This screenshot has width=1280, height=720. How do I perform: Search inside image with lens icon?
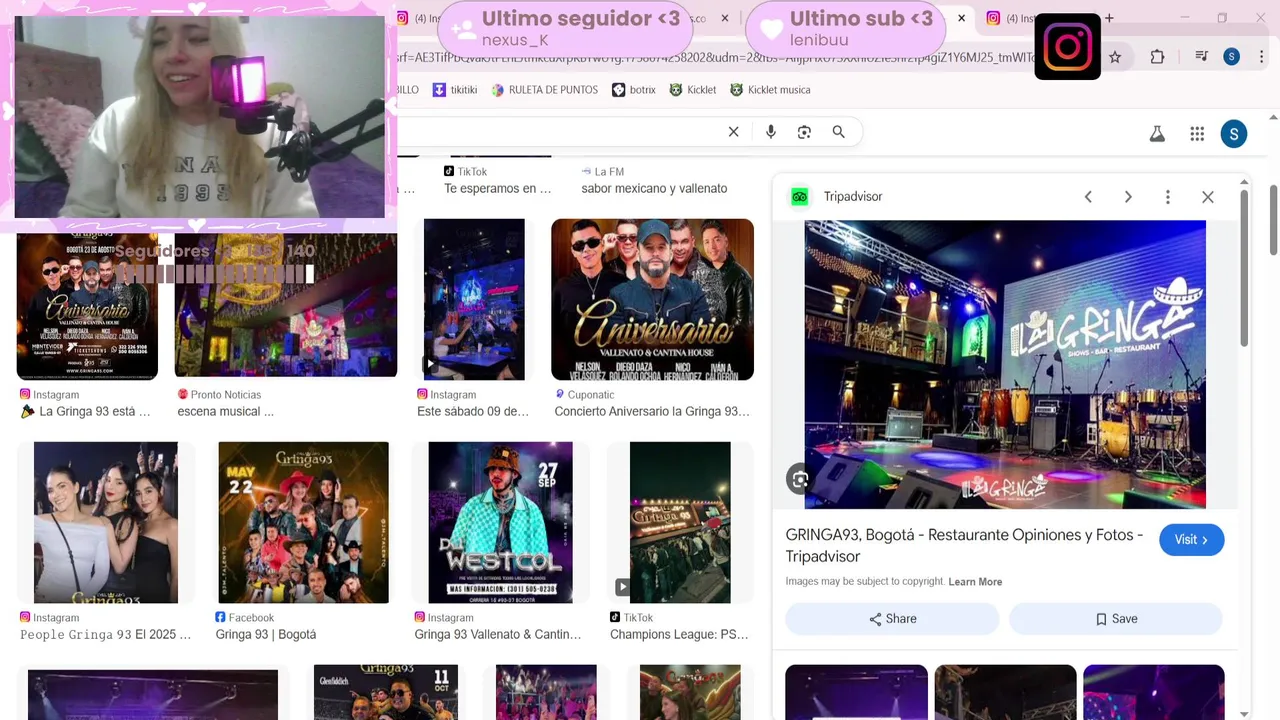point(799,479)
